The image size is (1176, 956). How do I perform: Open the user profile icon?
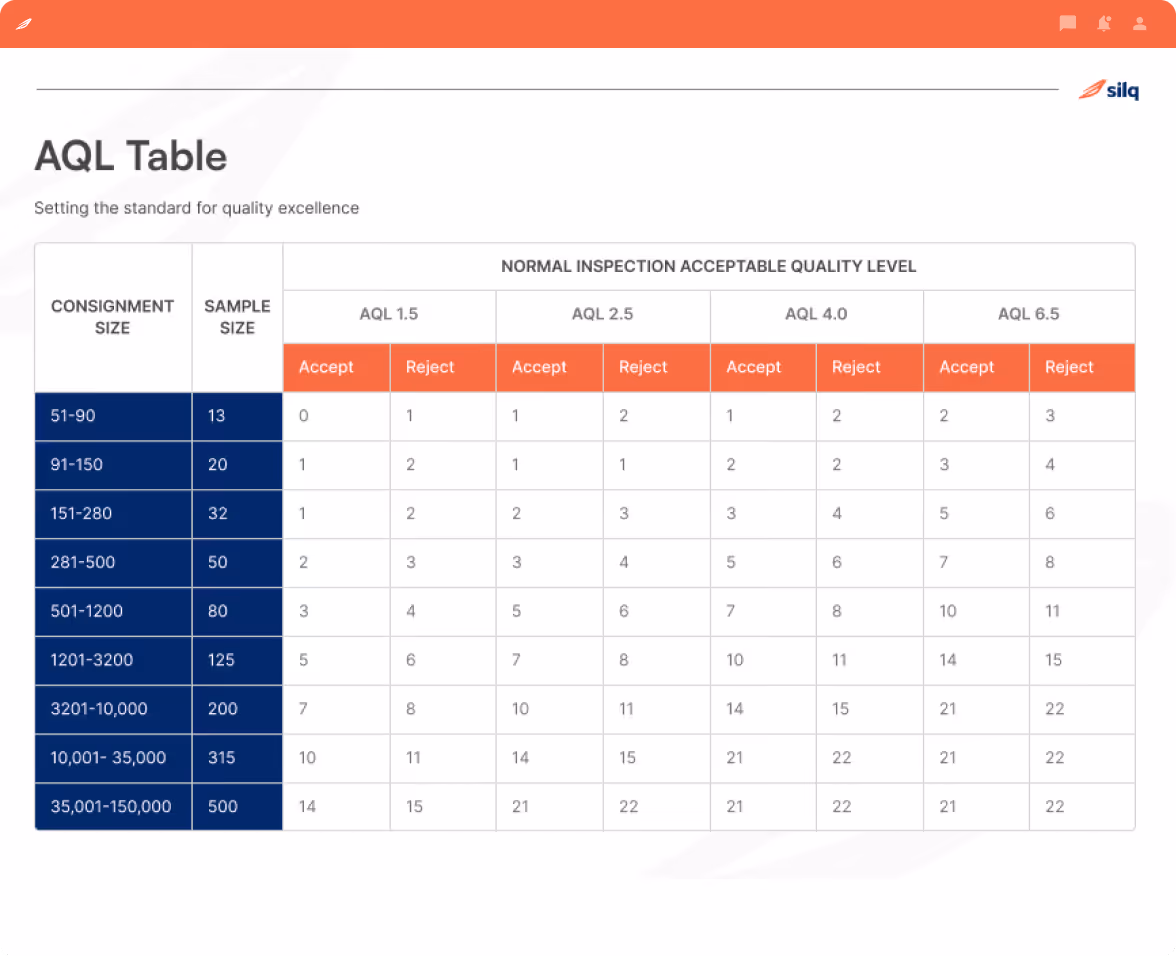point(1139,23)
